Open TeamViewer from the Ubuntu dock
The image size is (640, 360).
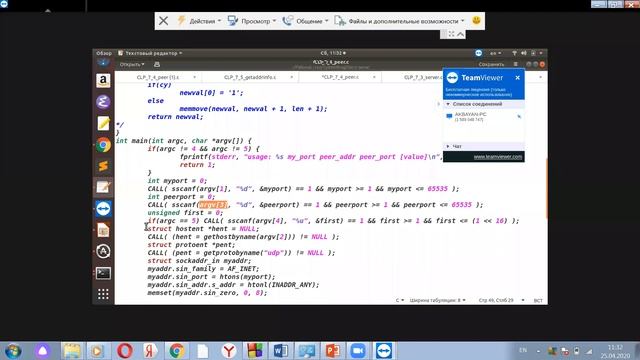click(103, 209)
